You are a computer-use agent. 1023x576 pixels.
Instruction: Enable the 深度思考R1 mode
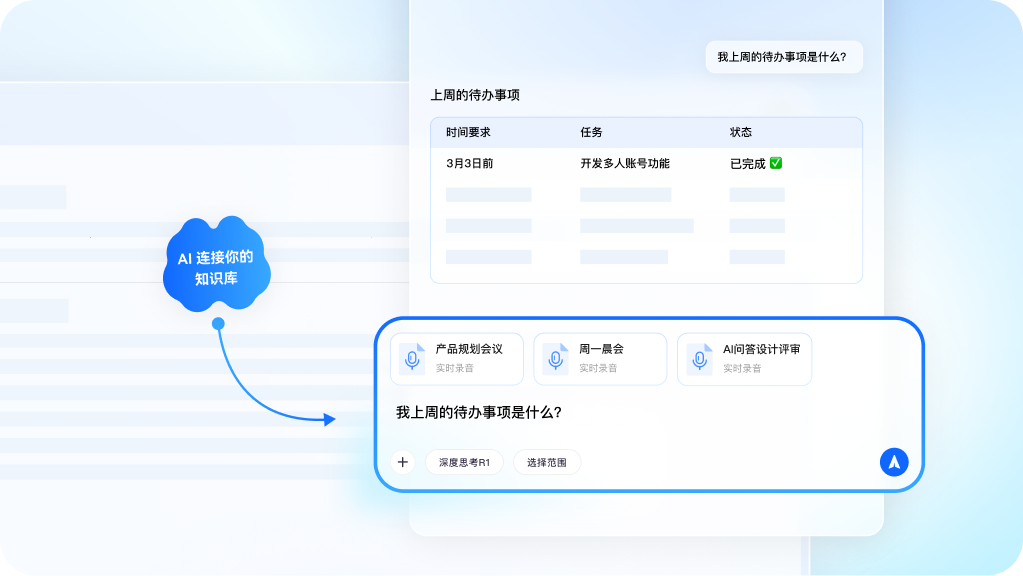pyautogui.click(x=463, y=461)
